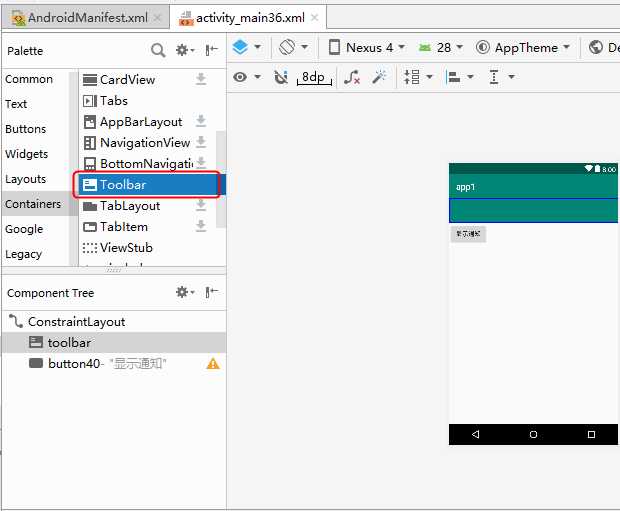Hide the Palette panel

click(x=212, y=50)
